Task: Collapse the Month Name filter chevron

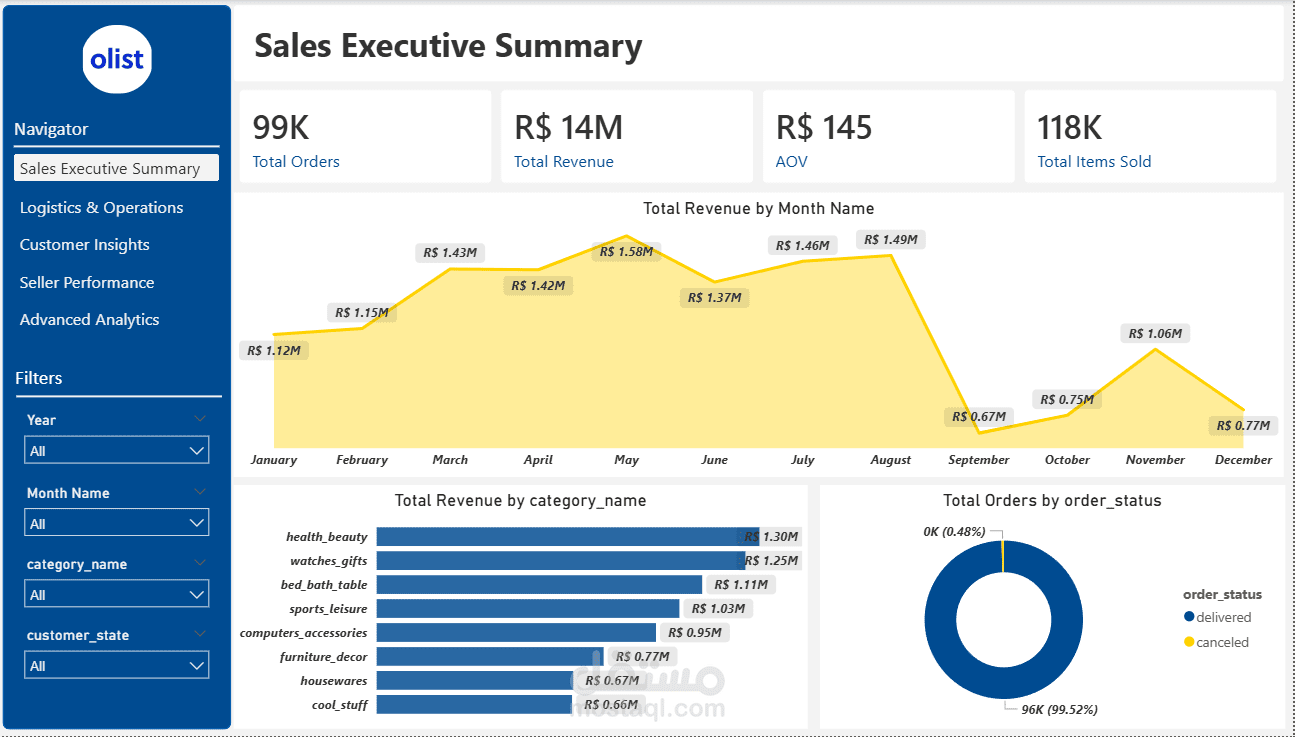Action: pyautogui.click(x=200, y=492)
